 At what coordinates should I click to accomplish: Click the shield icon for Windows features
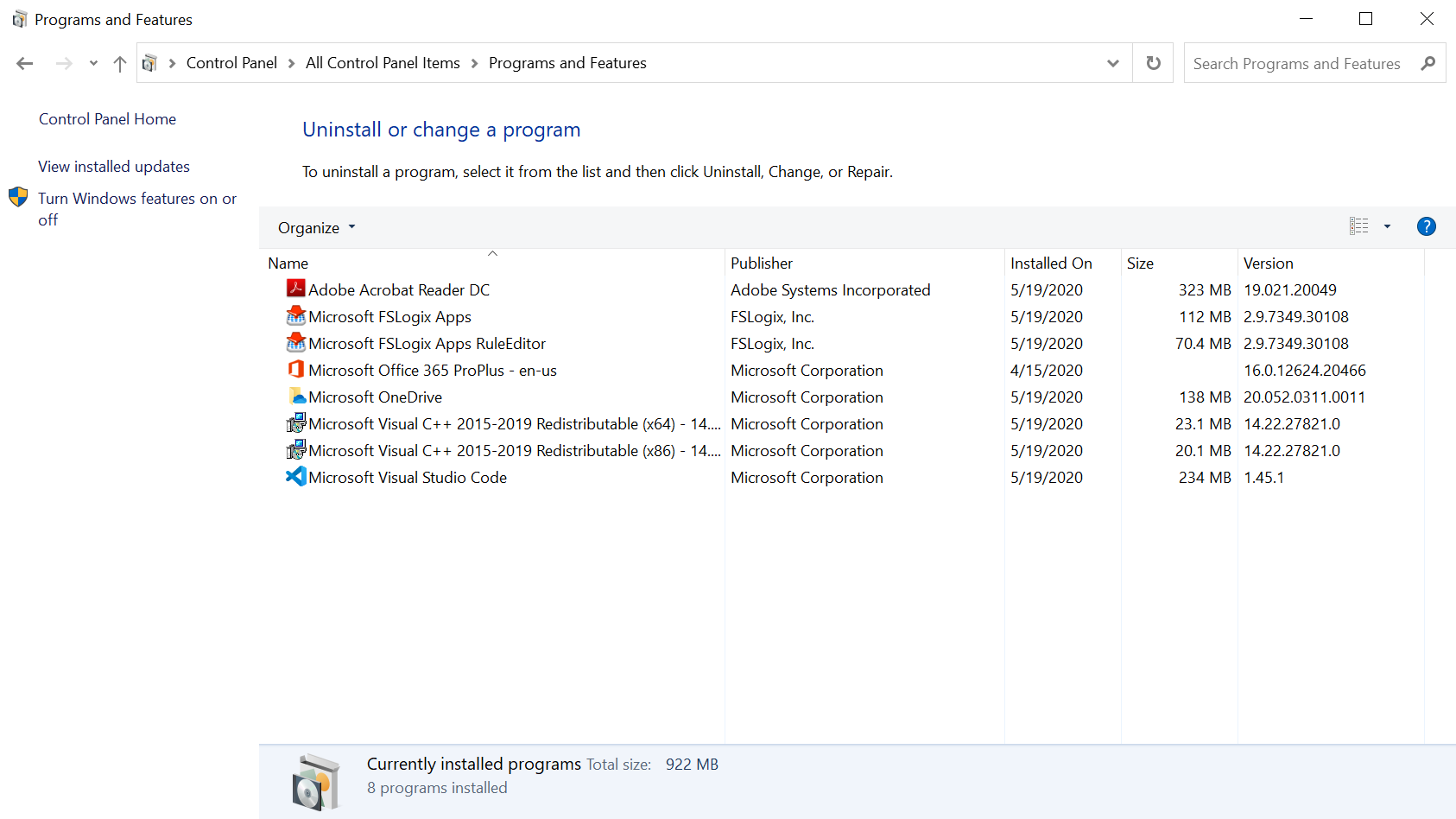tap(18, 198)
